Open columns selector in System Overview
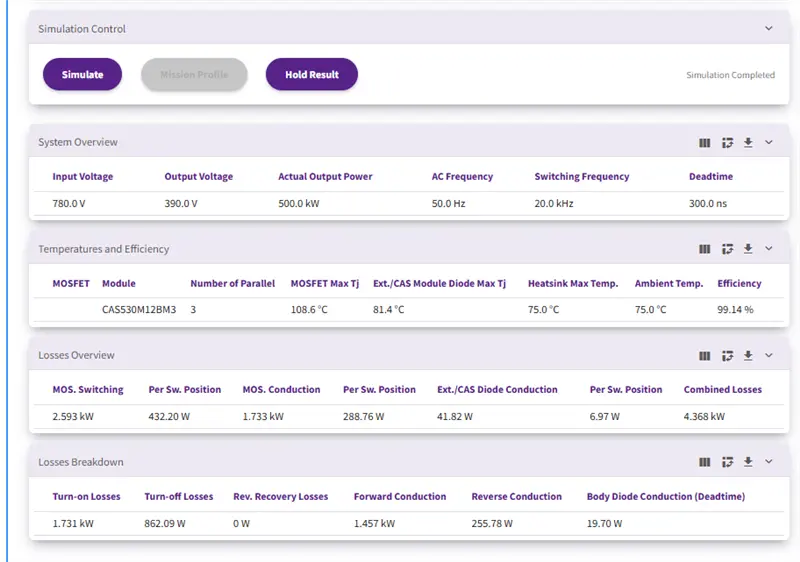This screenshot has width=800, height=562. pos(705,143)
